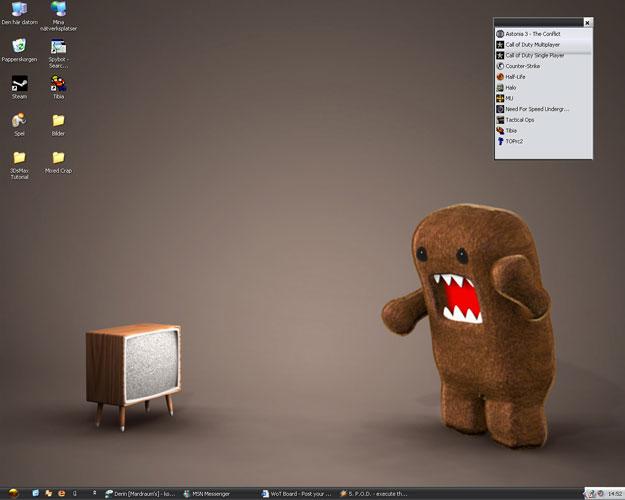The height and width of the screenshot is (500, 625).
Task: Open Papperskorgen recycle bin
Action: [19, 47]
